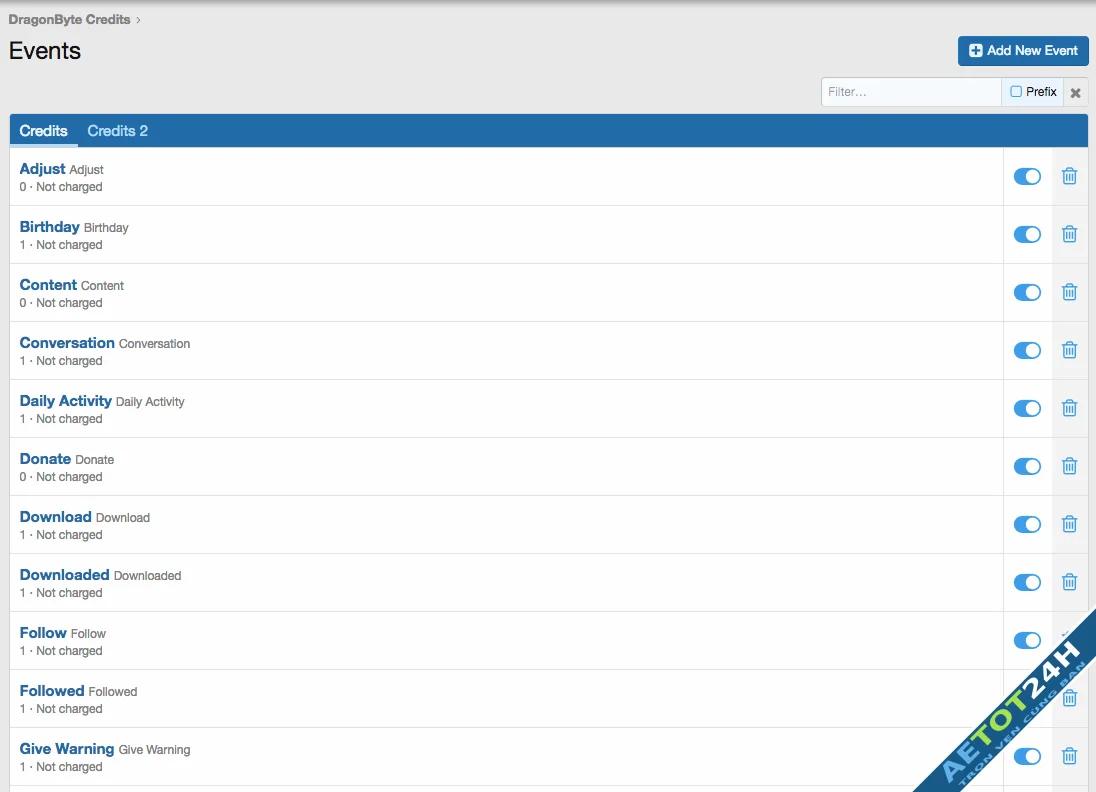1096x792 pixels.
Task: Delete the Adjust event via trash icon
Action: [x=1069, y=176]
